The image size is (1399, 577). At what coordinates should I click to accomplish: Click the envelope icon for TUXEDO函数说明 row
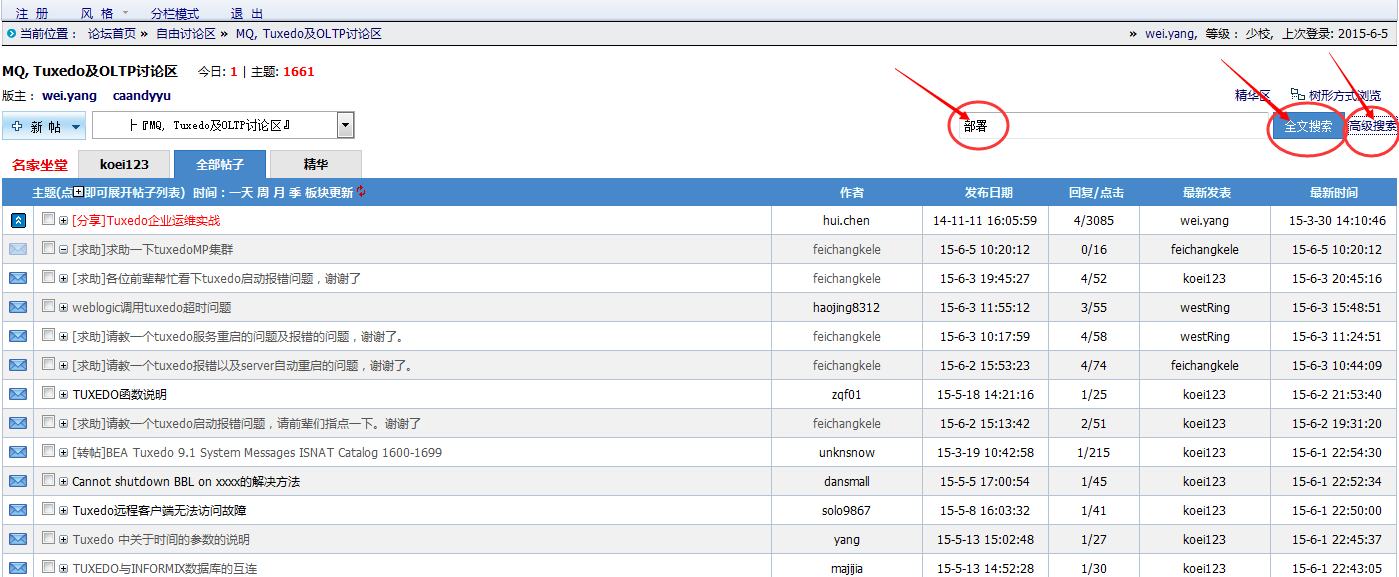(x=18, y=394)
